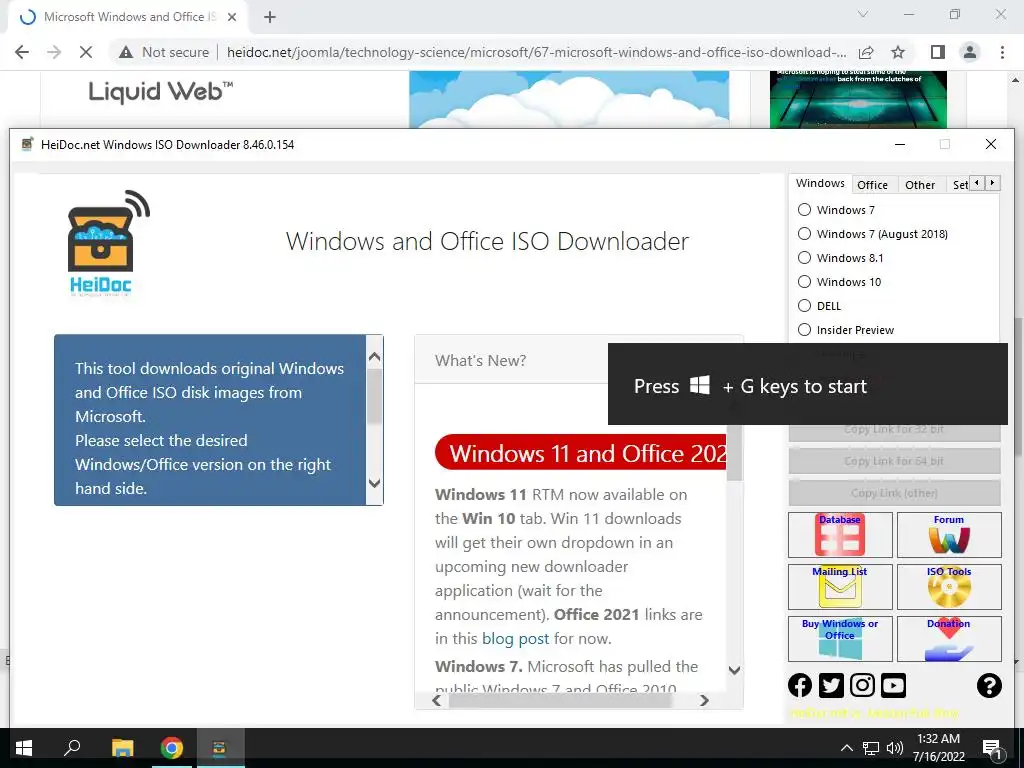Click the description box vertical scrollbar thumb

374,396
